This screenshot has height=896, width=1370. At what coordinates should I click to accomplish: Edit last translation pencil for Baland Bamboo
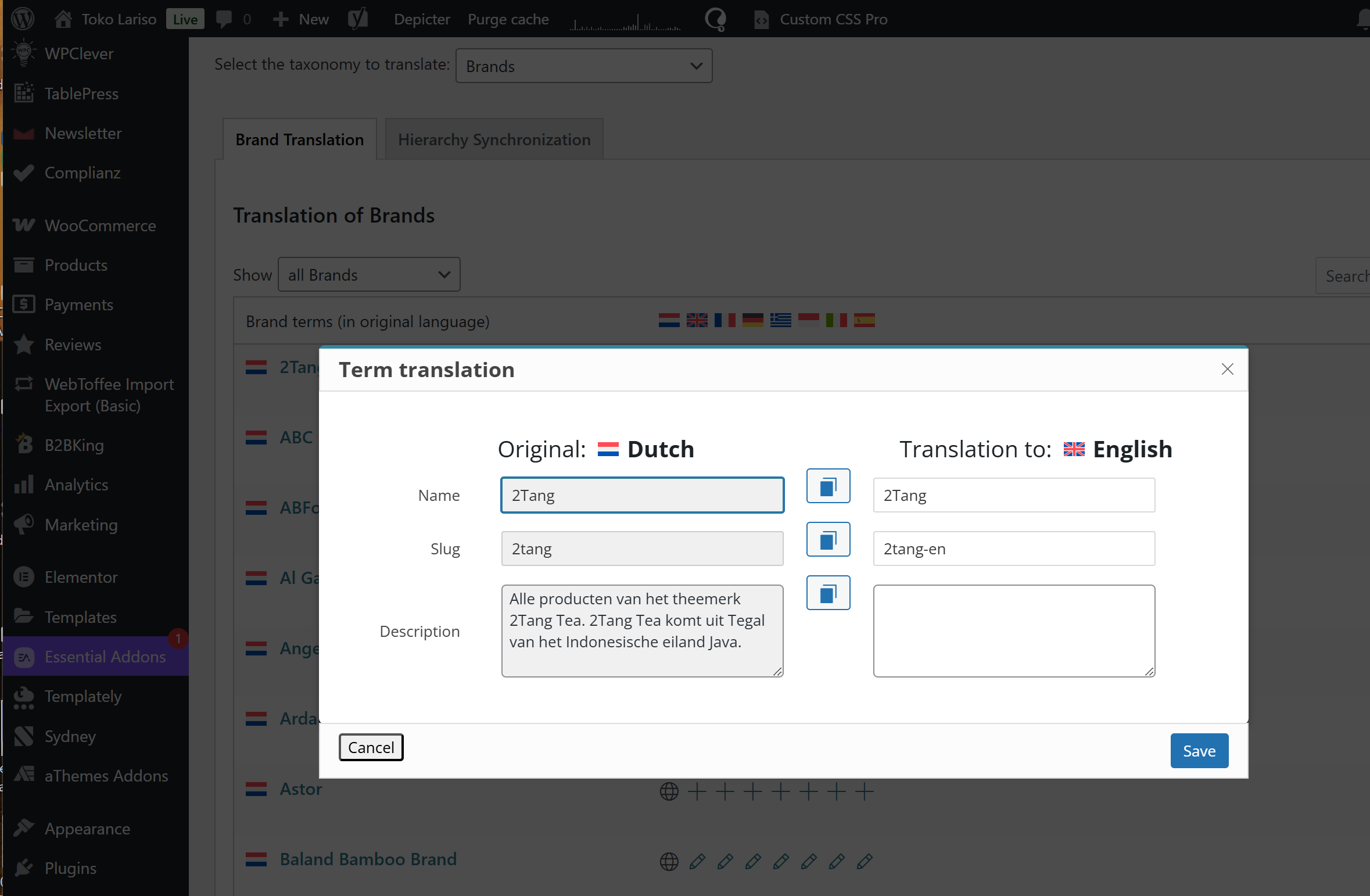coord(865,861)
